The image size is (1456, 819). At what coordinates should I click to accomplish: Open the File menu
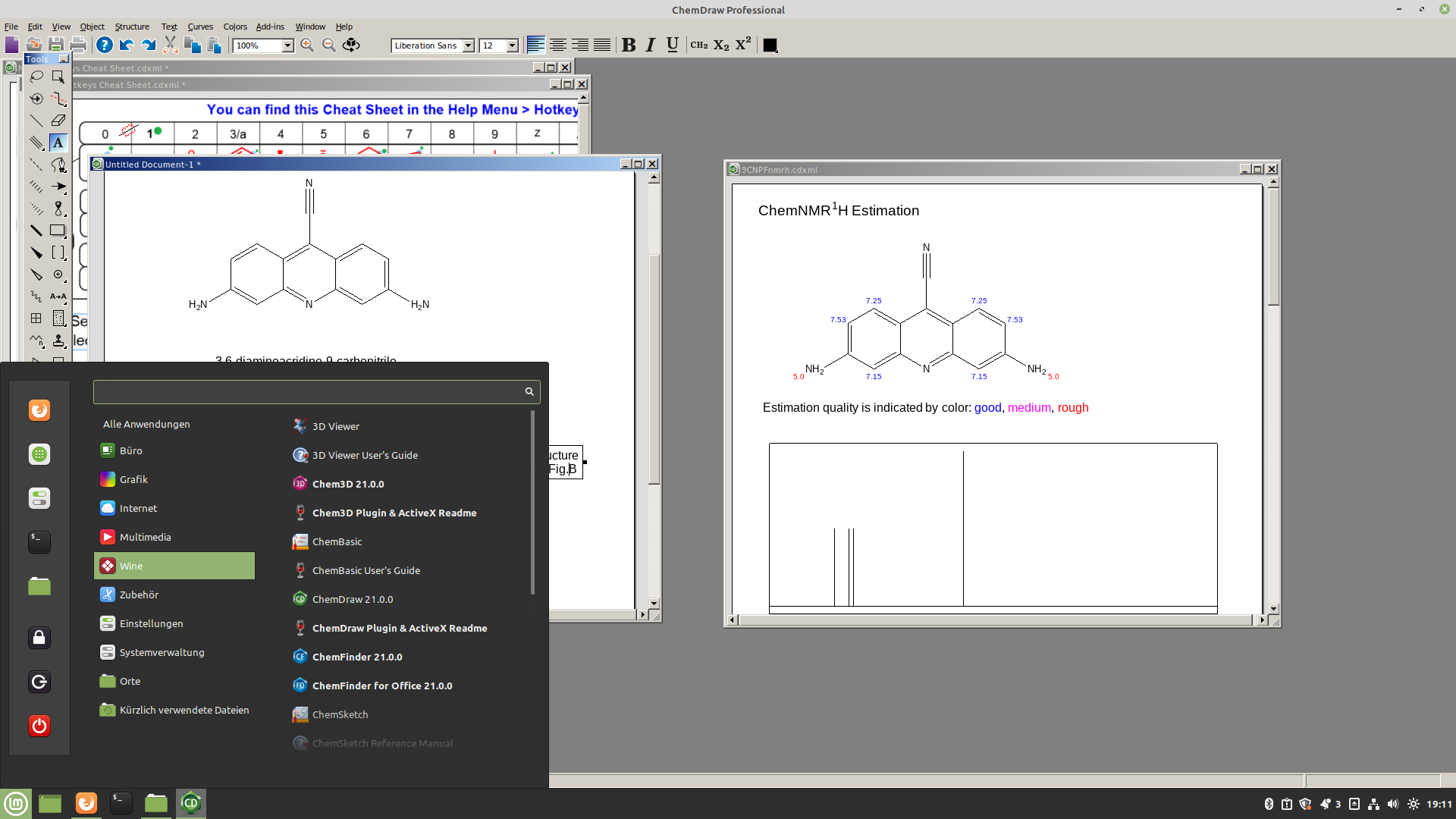tap(11, 27)
